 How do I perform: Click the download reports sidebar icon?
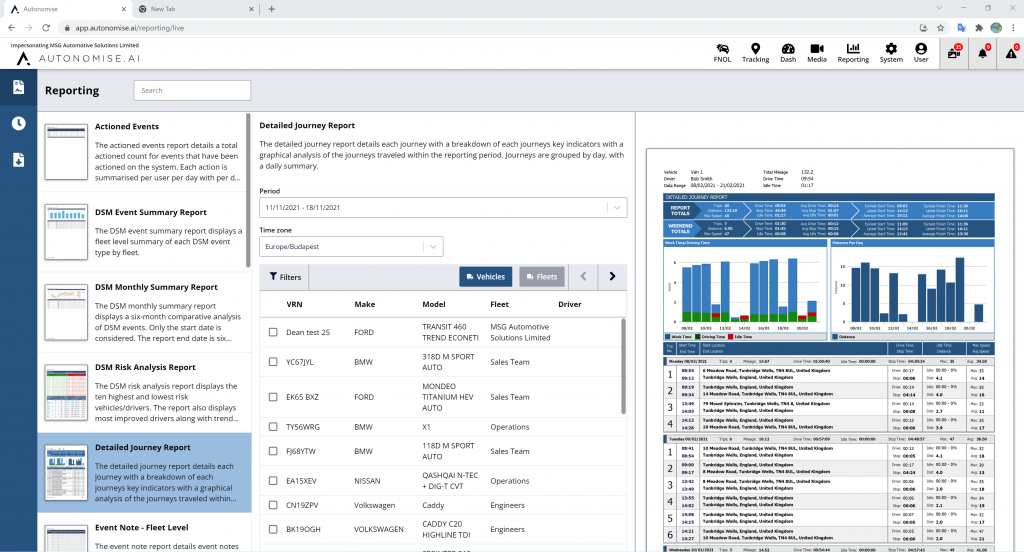[x=19, y=160]
